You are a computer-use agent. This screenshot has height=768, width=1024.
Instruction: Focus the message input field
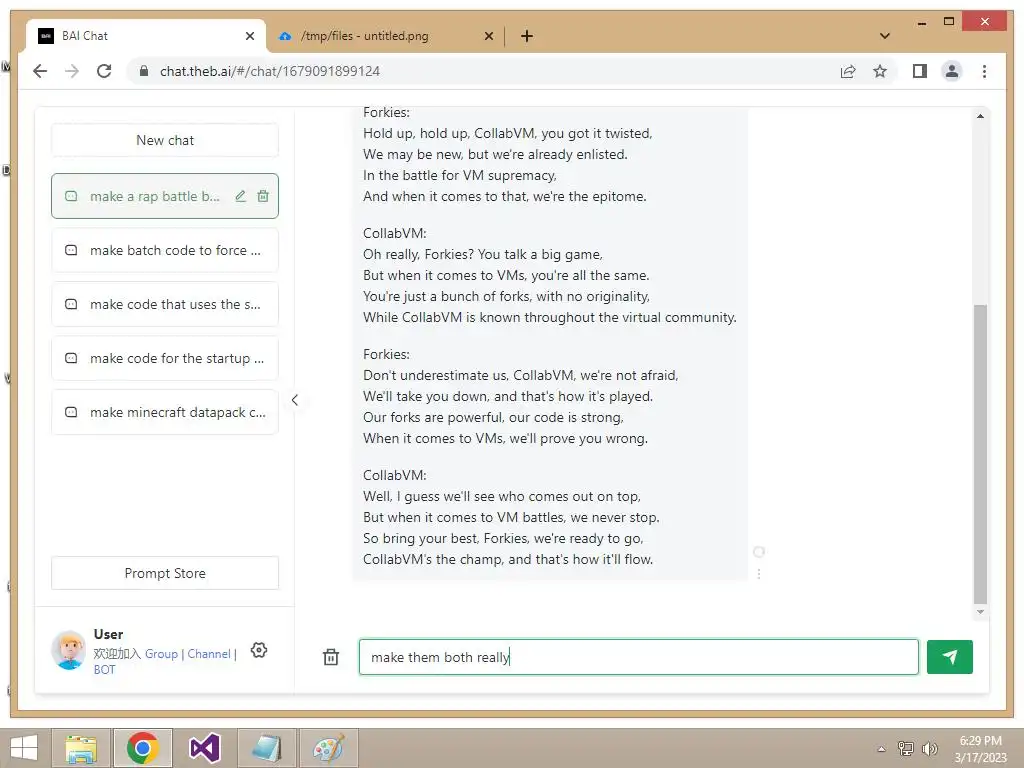(x=638, y=657)
